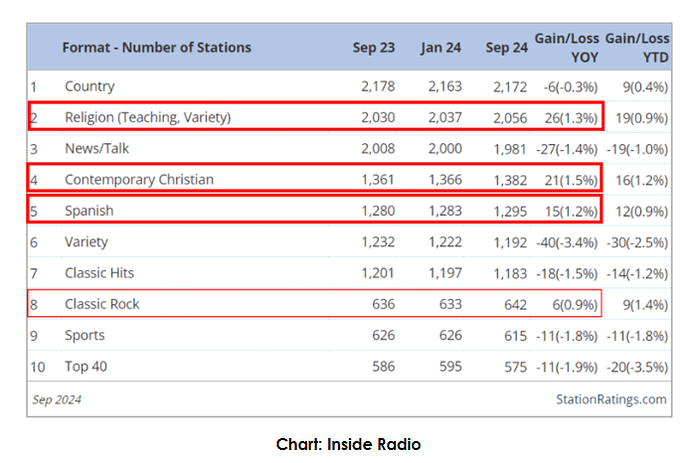Select the Sep 24 column header
Viewport: 690px width, 463px height.
tap(505, 47)
